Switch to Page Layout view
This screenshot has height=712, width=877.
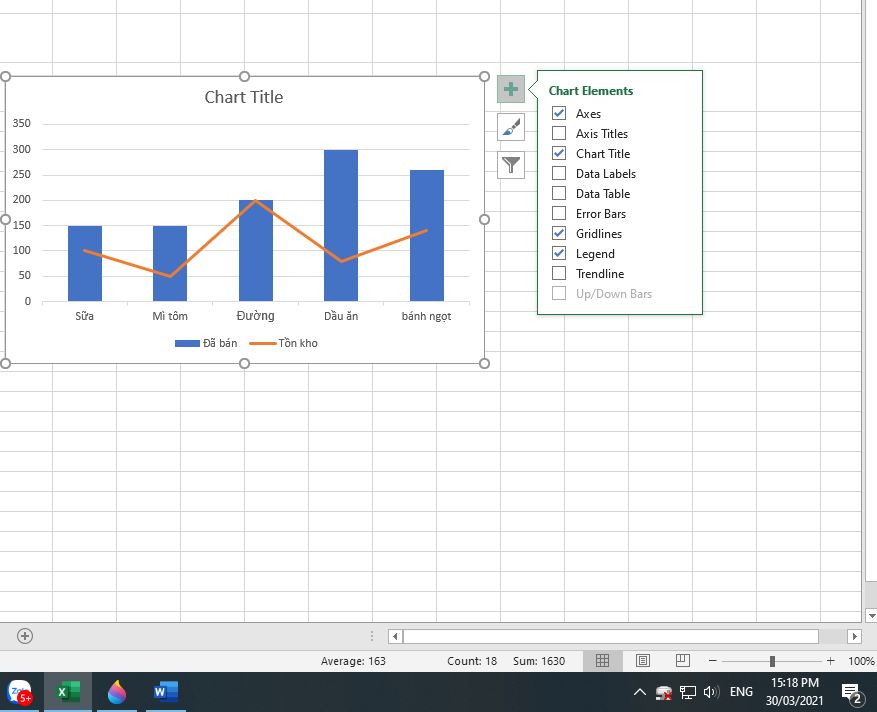643,661
